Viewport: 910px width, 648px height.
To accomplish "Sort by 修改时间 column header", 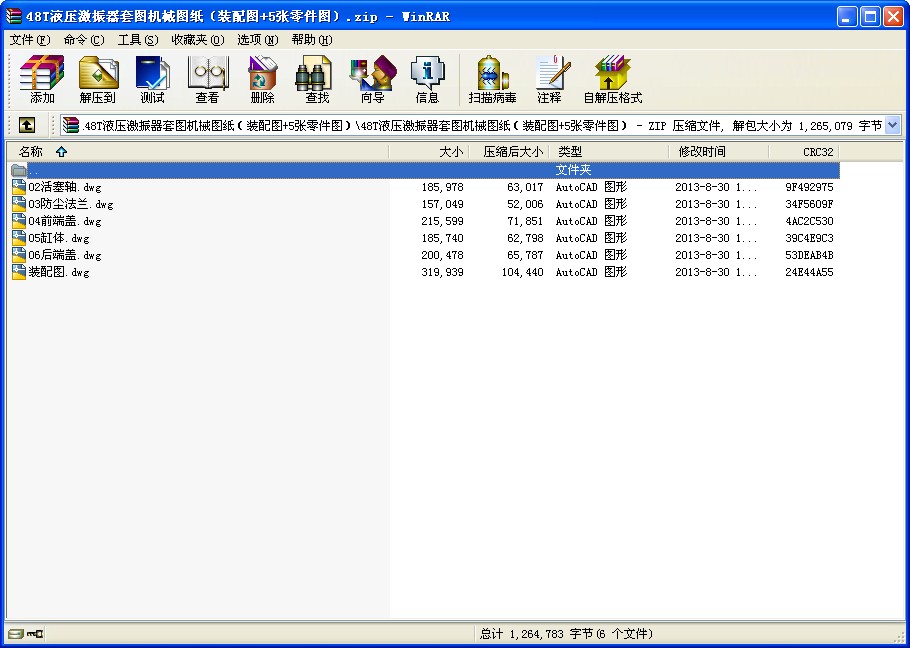I will click(x=719, y=152).
